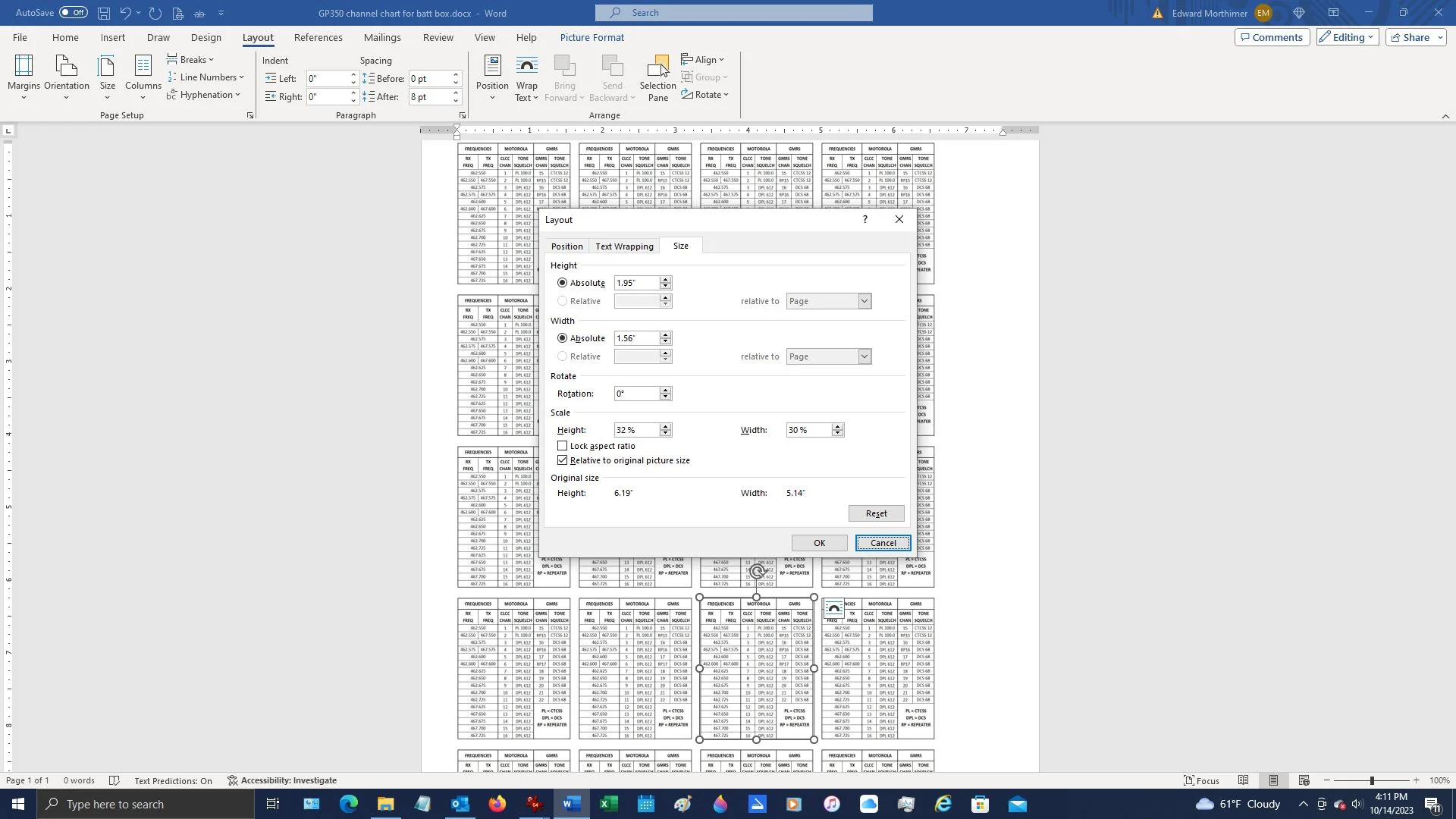Select the Absolute width radio button

click(x=562, y=338)
